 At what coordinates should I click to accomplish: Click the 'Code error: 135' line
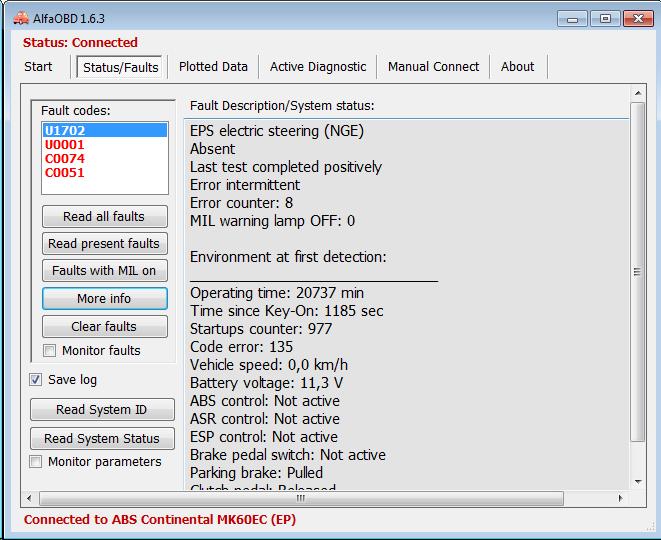[x=242, y=347]
